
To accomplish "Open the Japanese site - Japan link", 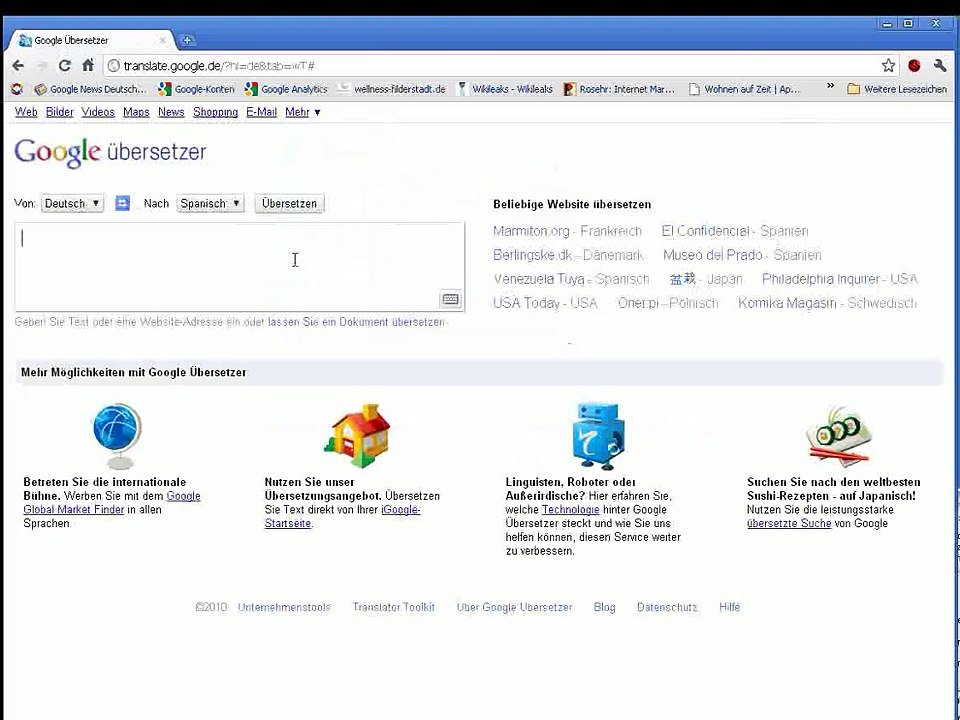I will click(706, 279).
